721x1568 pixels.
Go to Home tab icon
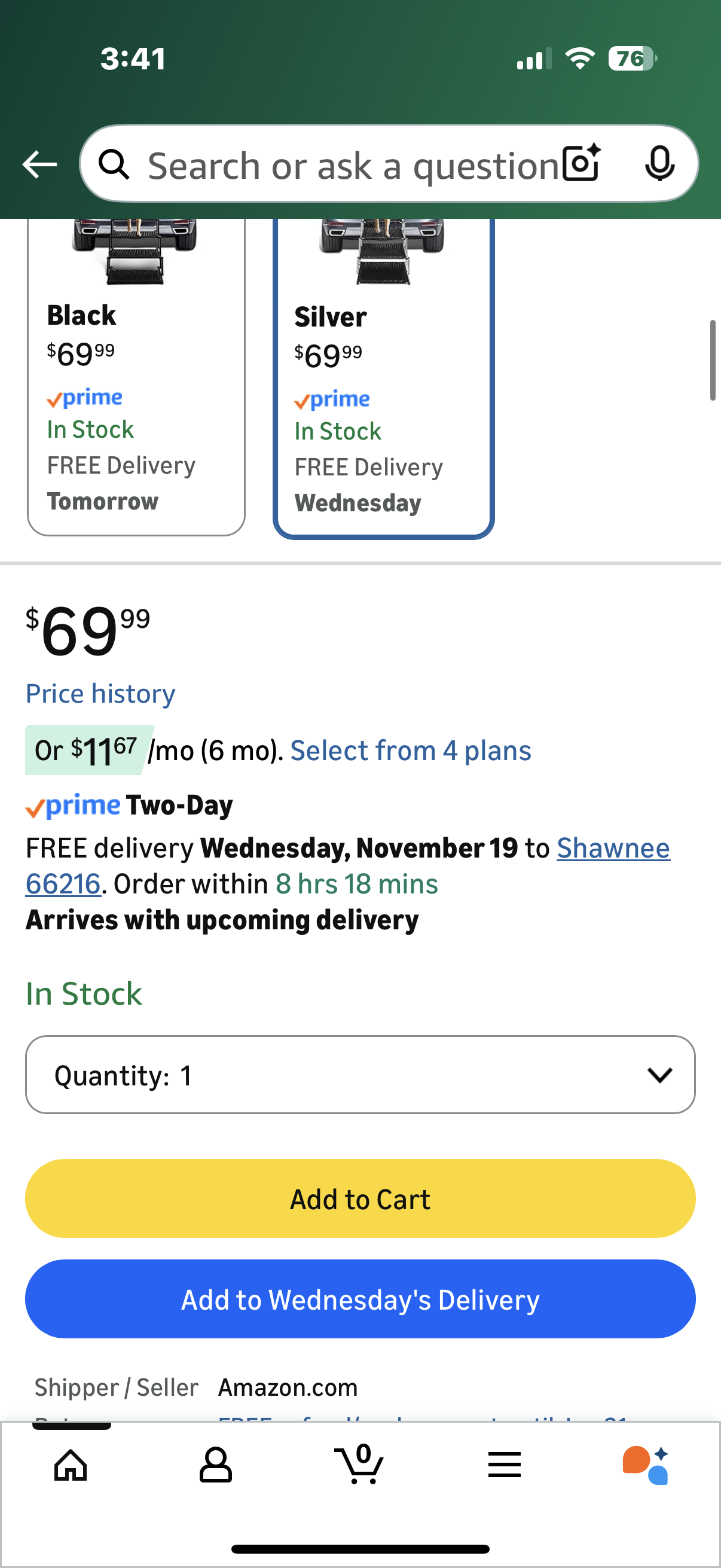pos(71,1465)
